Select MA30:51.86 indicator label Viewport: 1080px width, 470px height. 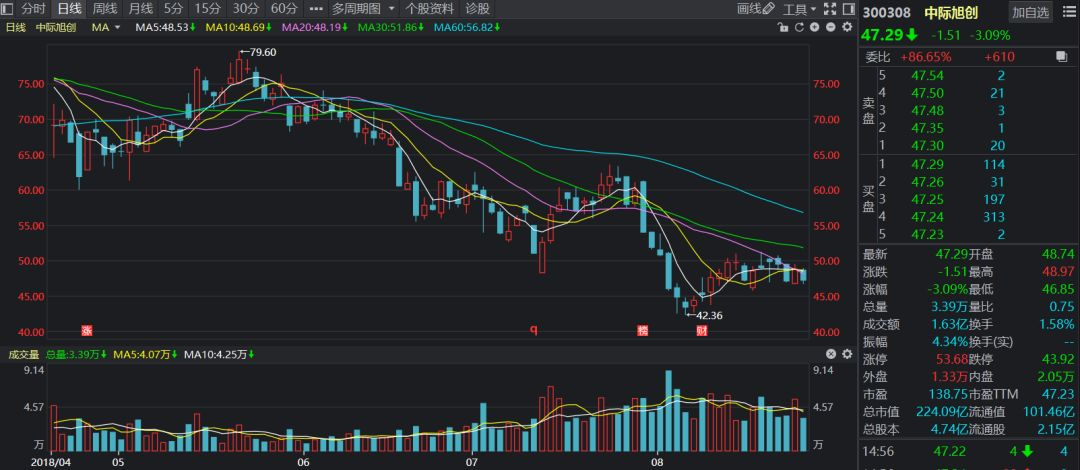tap(391, 27)
